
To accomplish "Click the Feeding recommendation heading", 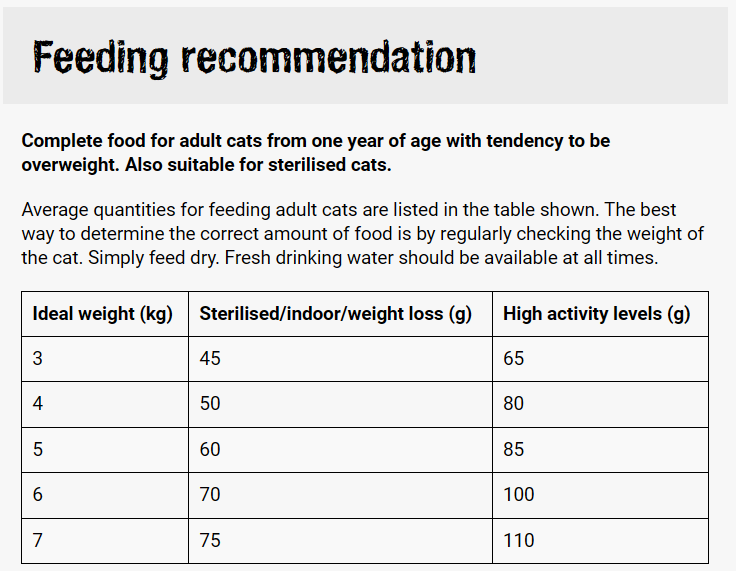I will click(254, 58).
